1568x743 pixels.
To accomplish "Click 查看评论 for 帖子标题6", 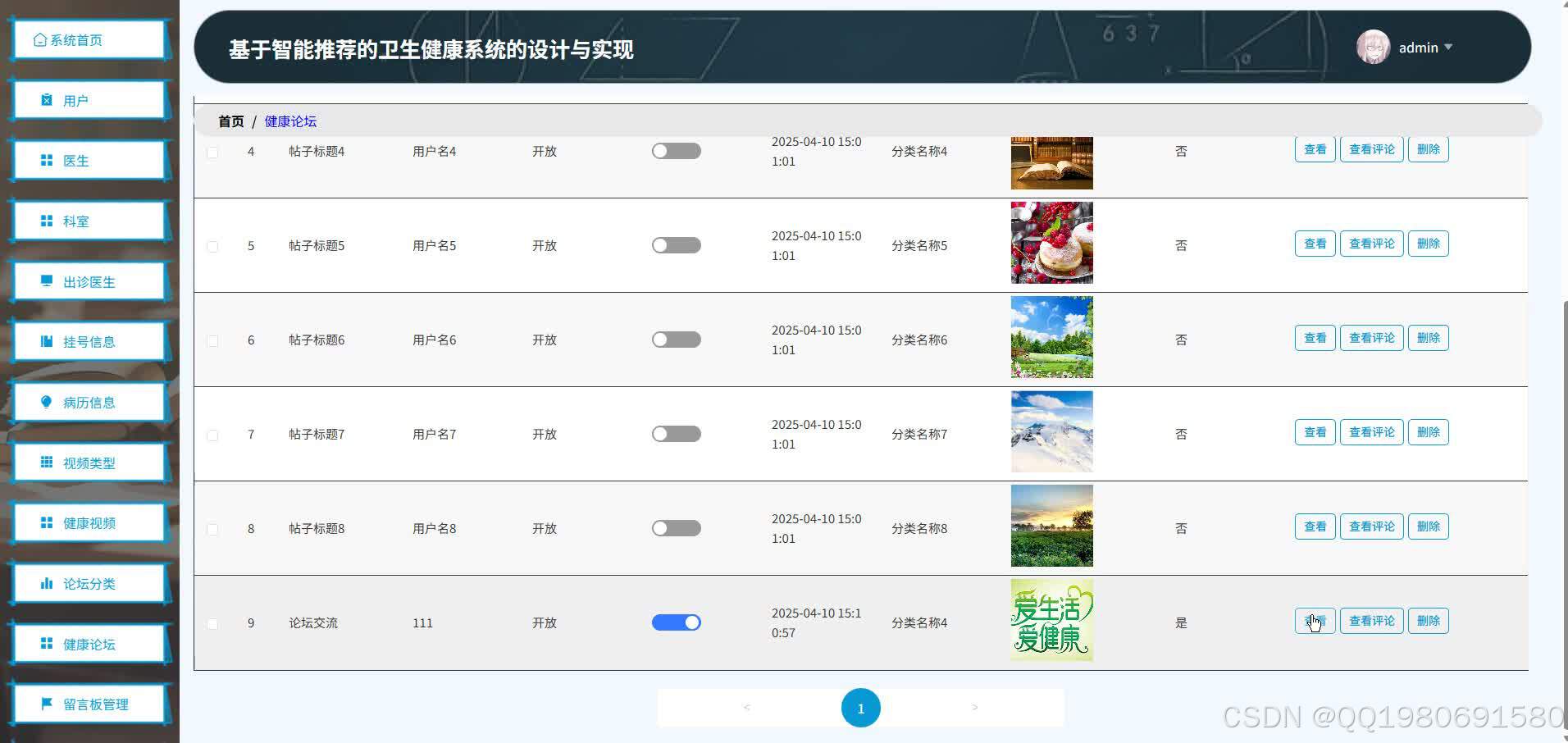I will (x=1370, y=337).
